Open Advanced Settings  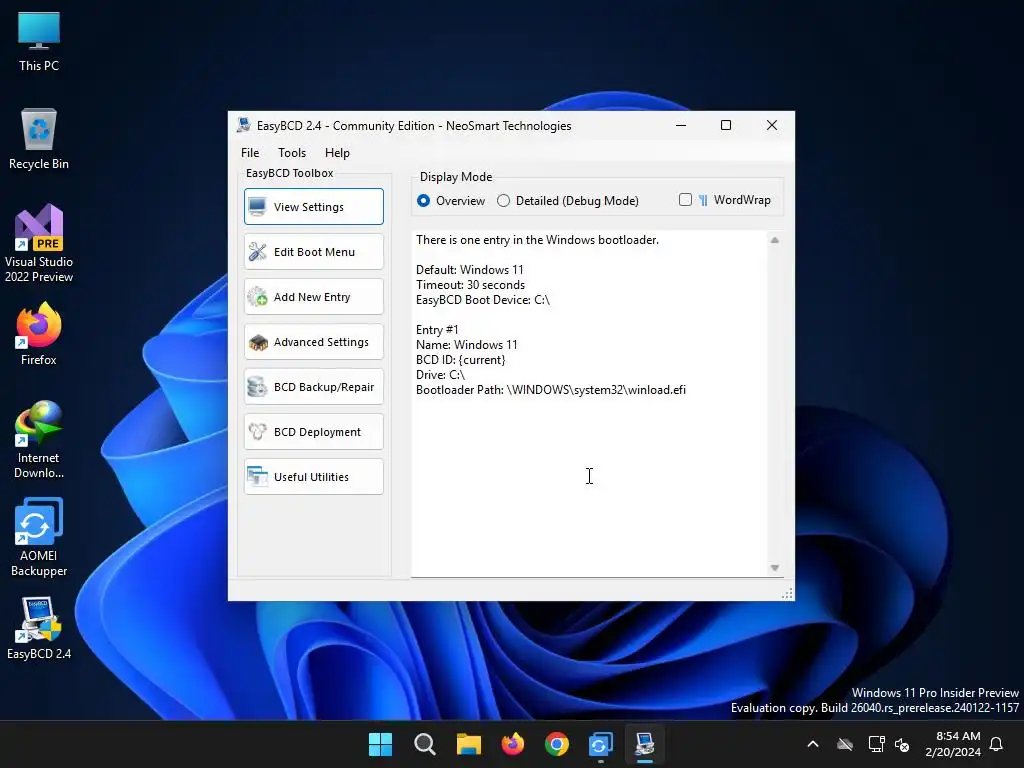pos(313,342)
